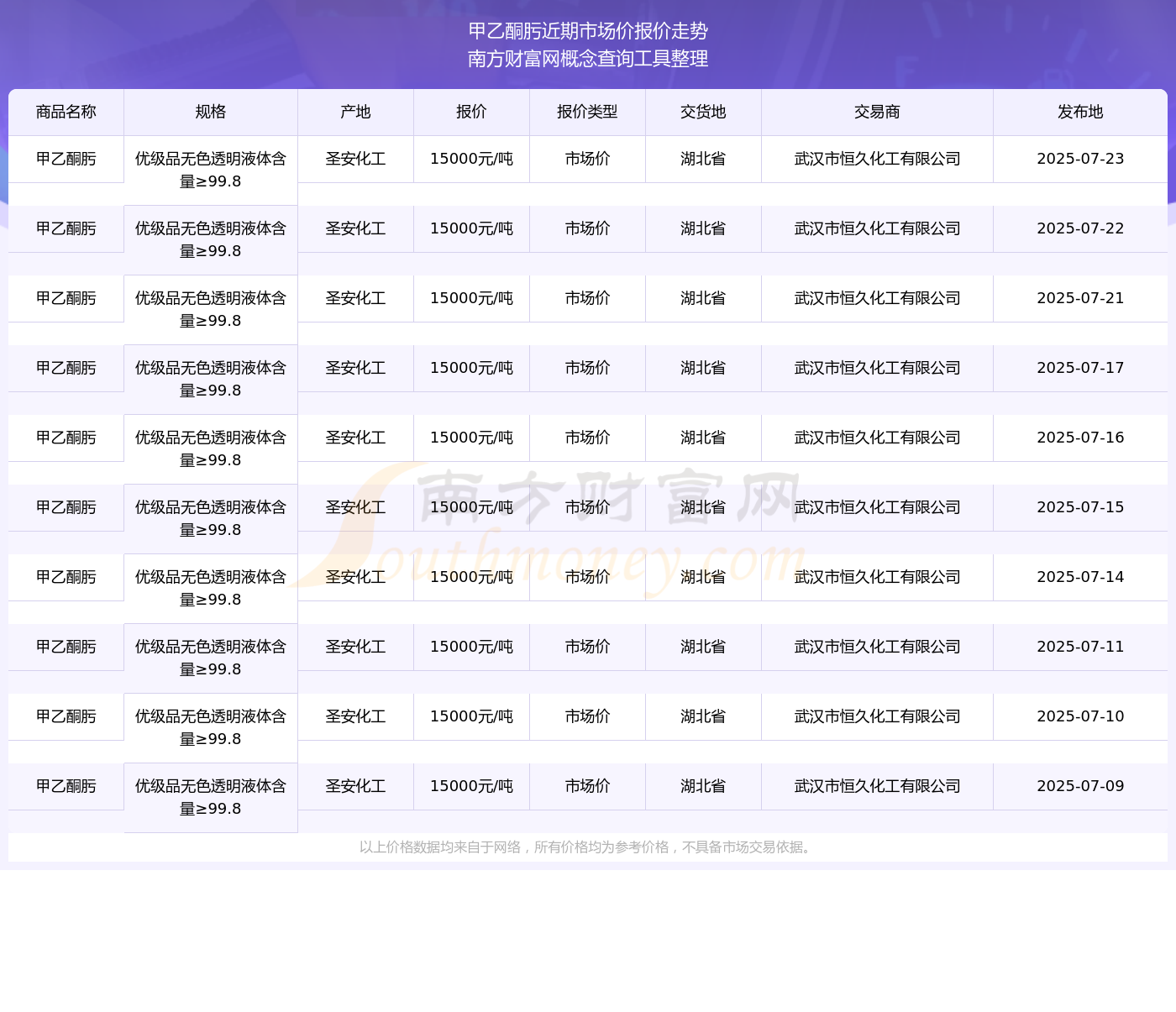This screenshot has width=1176, height=1012.
Task: Click the 交易商 column header
Action: pos(877,112)
